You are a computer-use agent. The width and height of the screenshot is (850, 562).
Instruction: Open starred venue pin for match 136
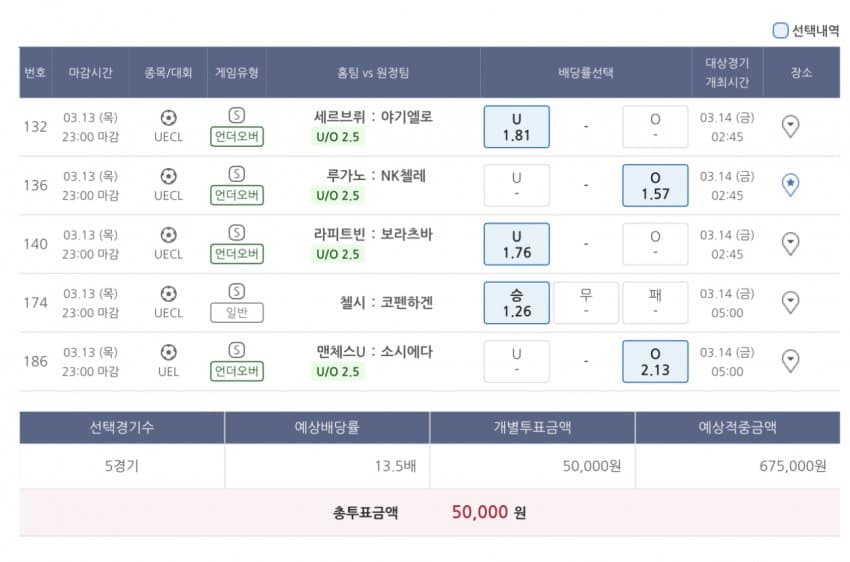(x=790, y=185)
